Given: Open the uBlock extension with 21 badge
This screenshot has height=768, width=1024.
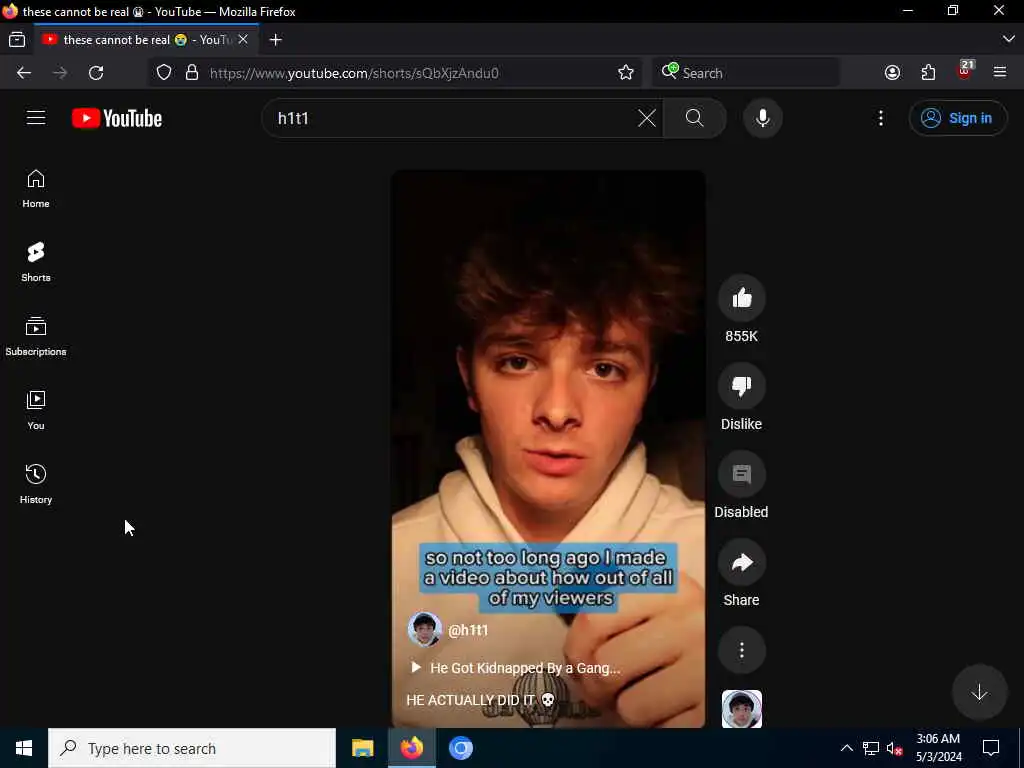Looking at the screenshot, I should (965, 71).
